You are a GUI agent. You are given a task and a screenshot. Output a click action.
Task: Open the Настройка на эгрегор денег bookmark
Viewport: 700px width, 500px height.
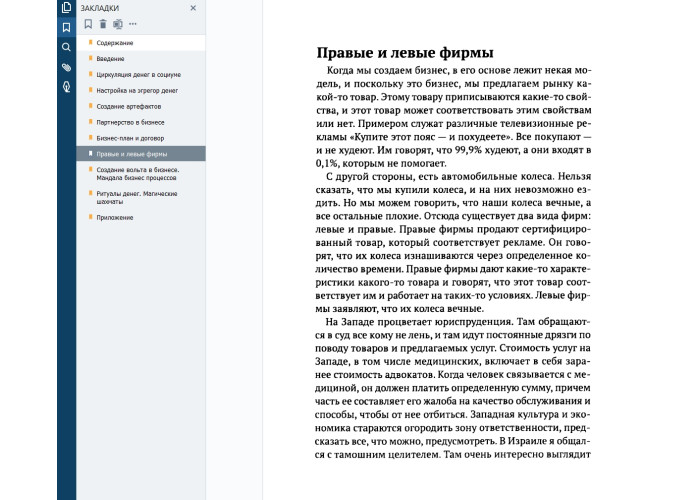(137, 90)
